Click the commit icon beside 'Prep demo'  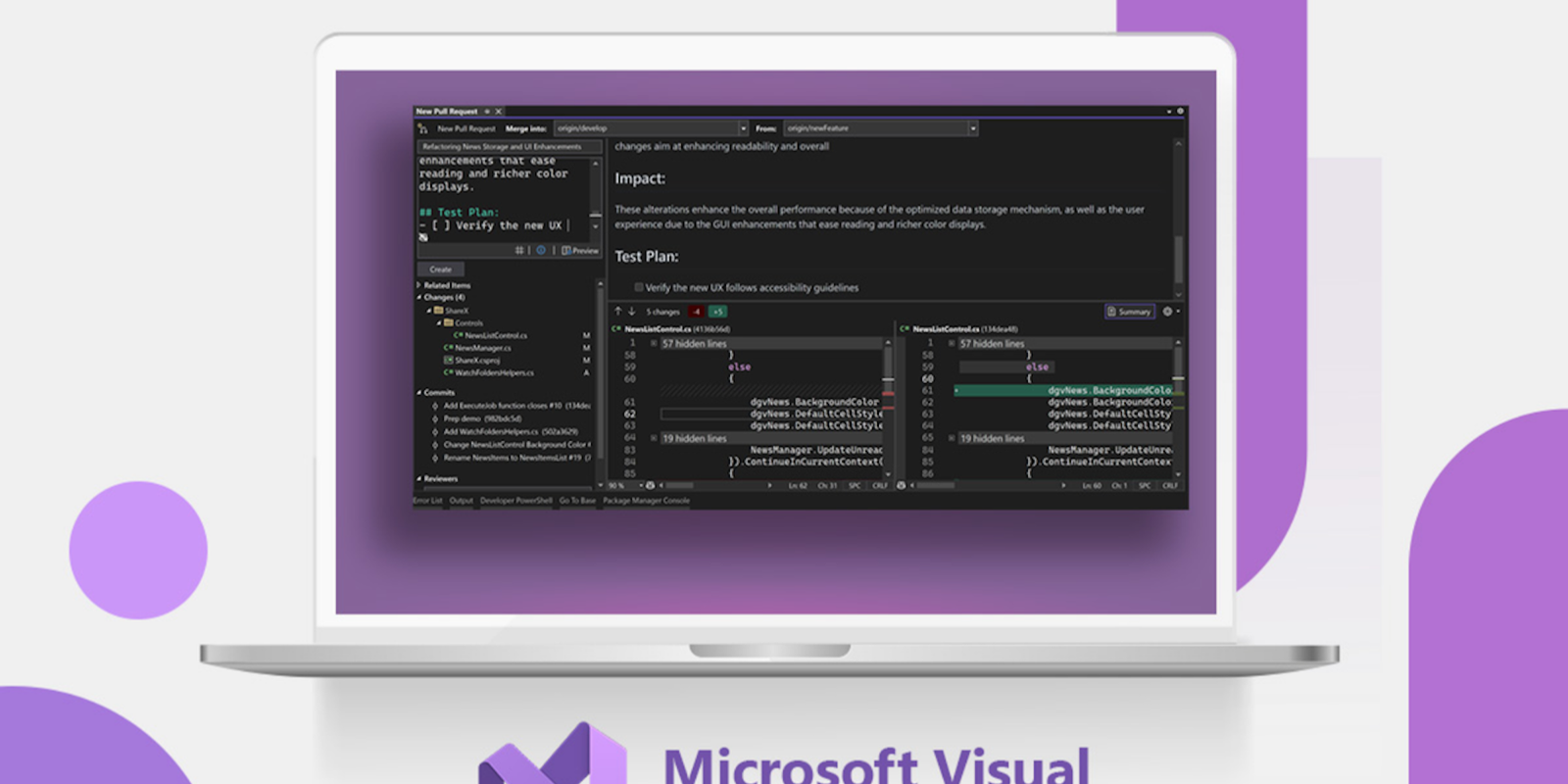tap(435, 418)
